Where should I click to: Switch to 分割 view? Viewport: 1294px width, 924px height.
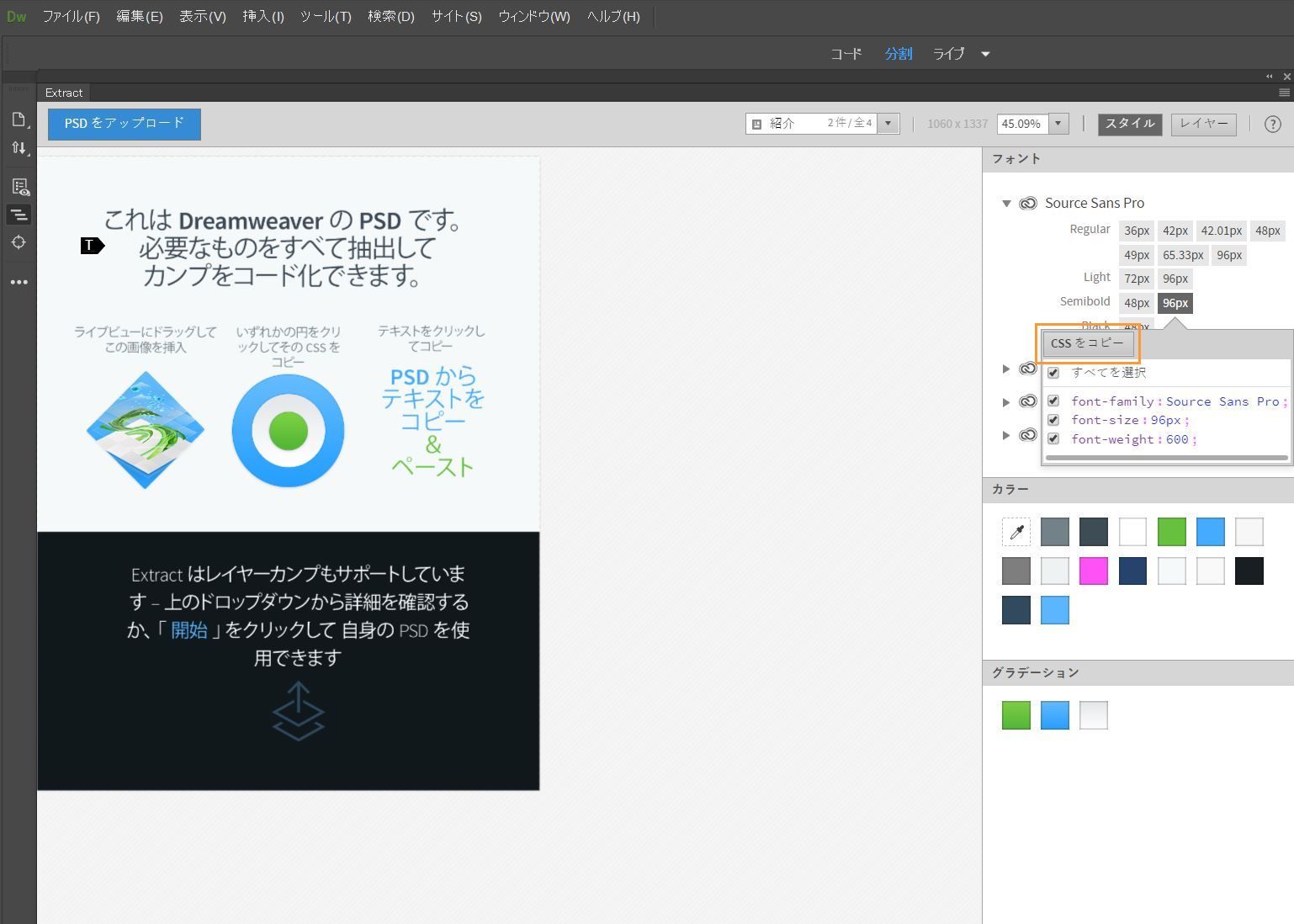coord(899,54)
